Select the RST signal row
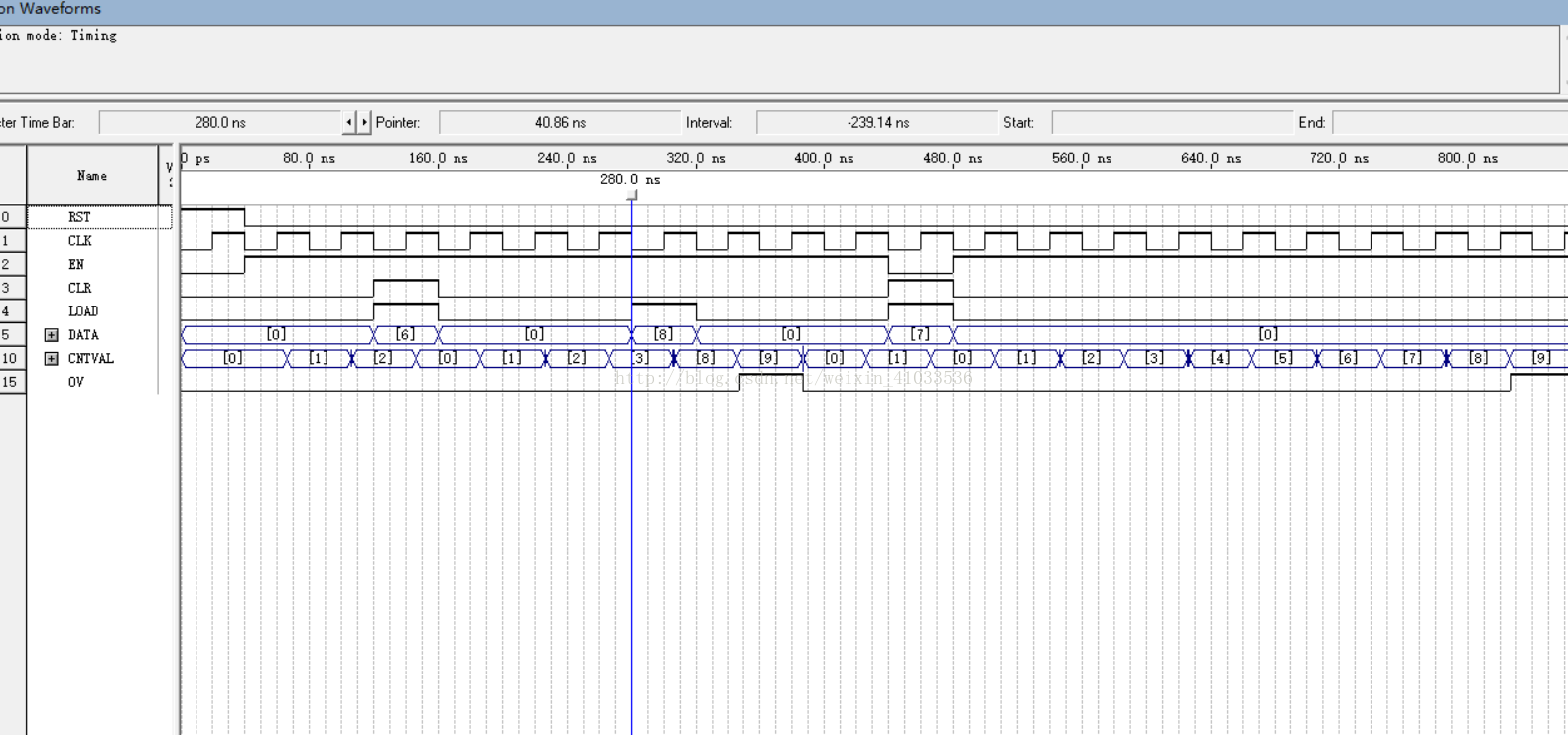1568x735 pixels. [x=99, y=217]
